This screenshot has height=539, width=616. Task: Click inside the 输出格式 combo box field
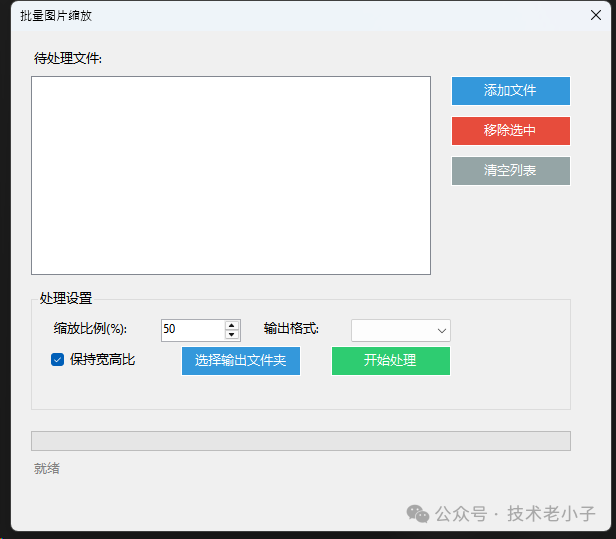tap(392, 331)
